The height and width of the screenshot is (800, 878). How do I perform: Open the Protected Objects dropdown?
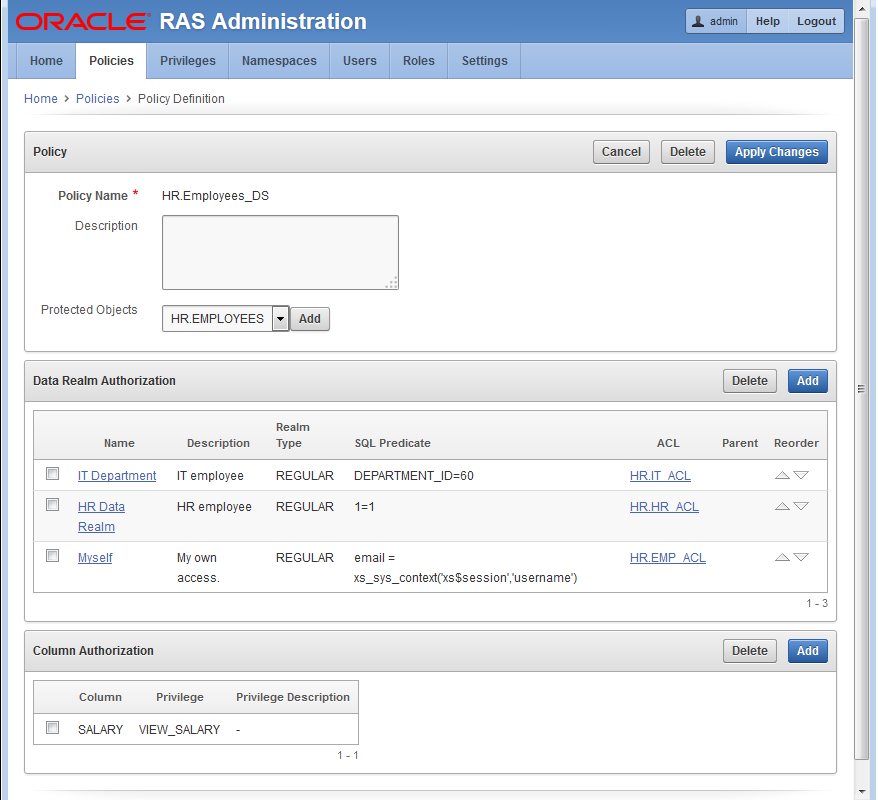(x=280, y=319)
